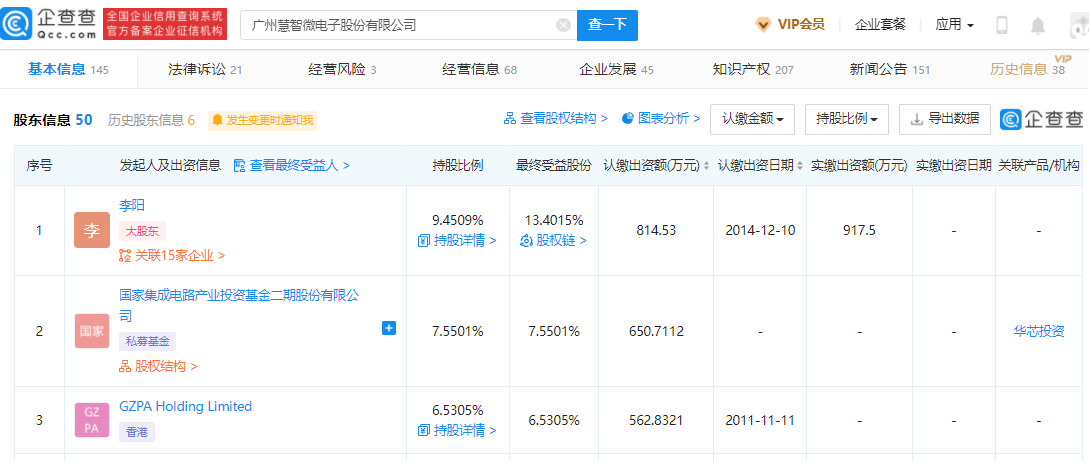
Task: Sort by 认缴出资日期 column arrows
Action: pos(799,166)
